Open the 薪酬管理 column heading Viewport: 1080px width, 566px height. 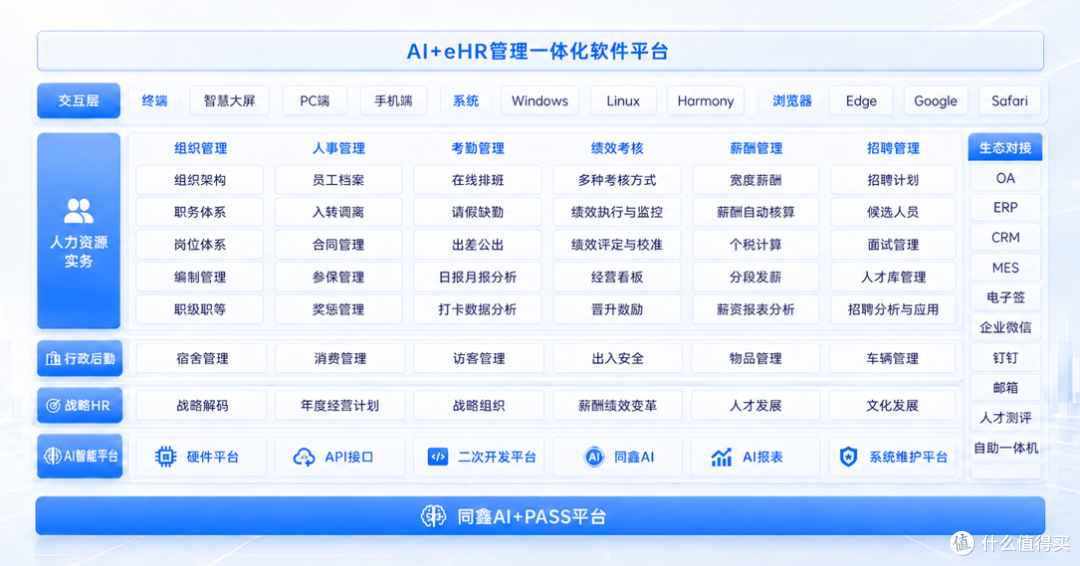click(x=756, y=148)
